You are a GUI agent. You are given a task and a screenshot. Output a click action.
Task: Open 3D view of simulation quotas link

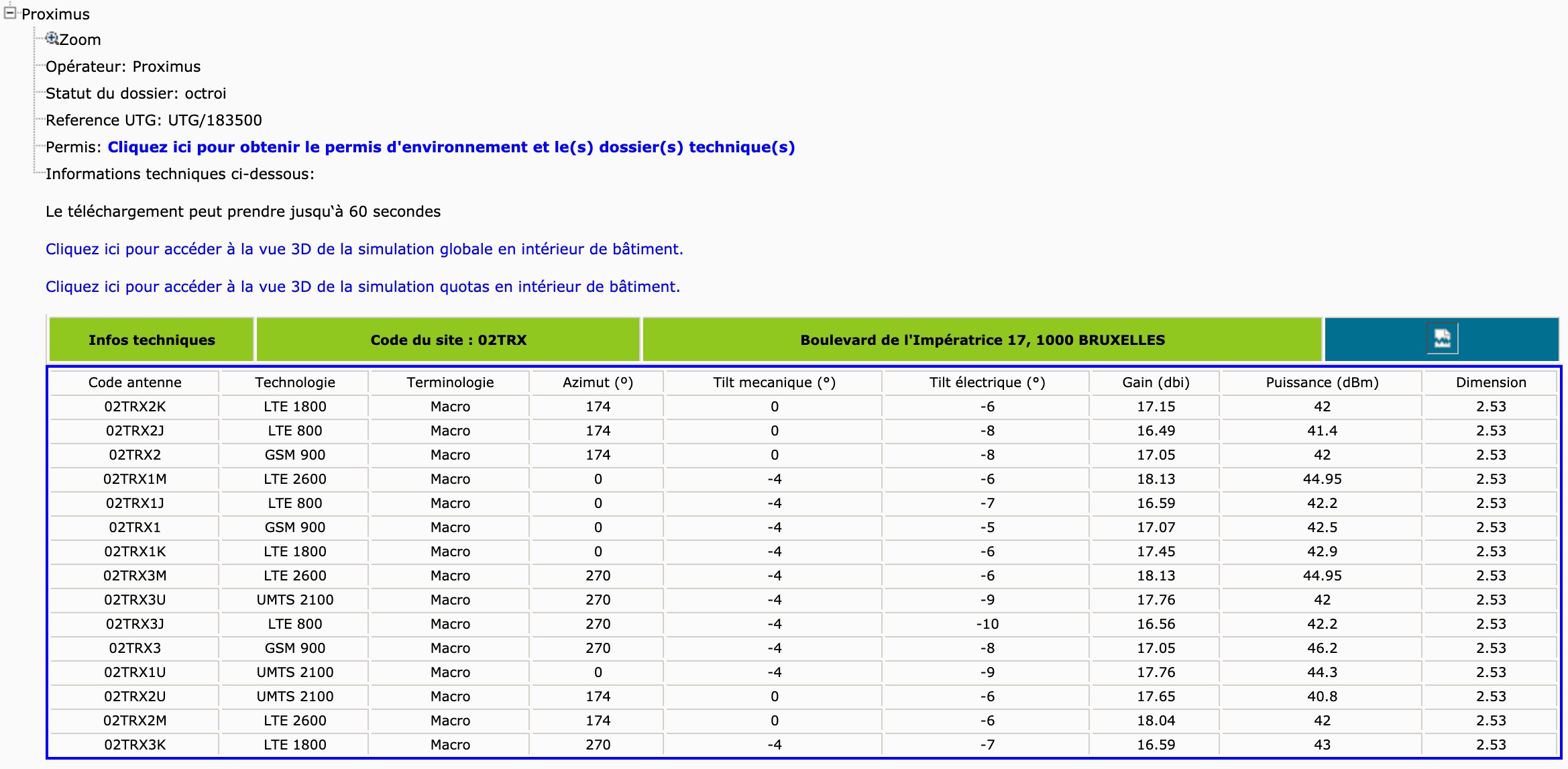(363, 287)
